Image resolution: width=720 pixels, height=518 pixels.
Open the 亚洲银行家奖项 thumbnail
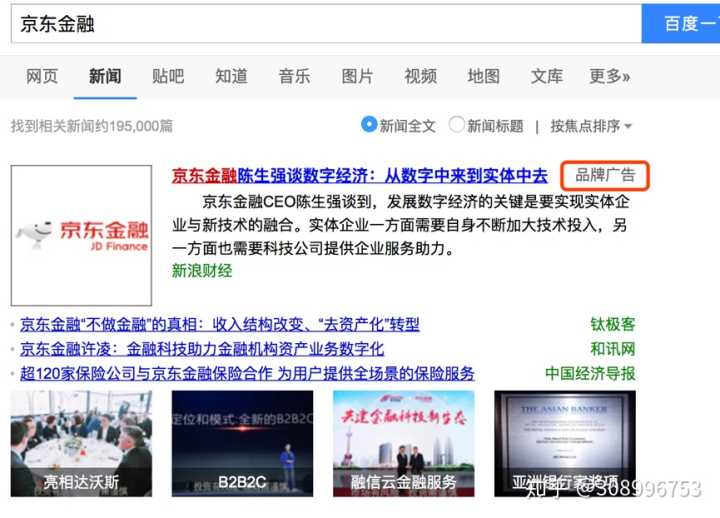pos(565,444)
